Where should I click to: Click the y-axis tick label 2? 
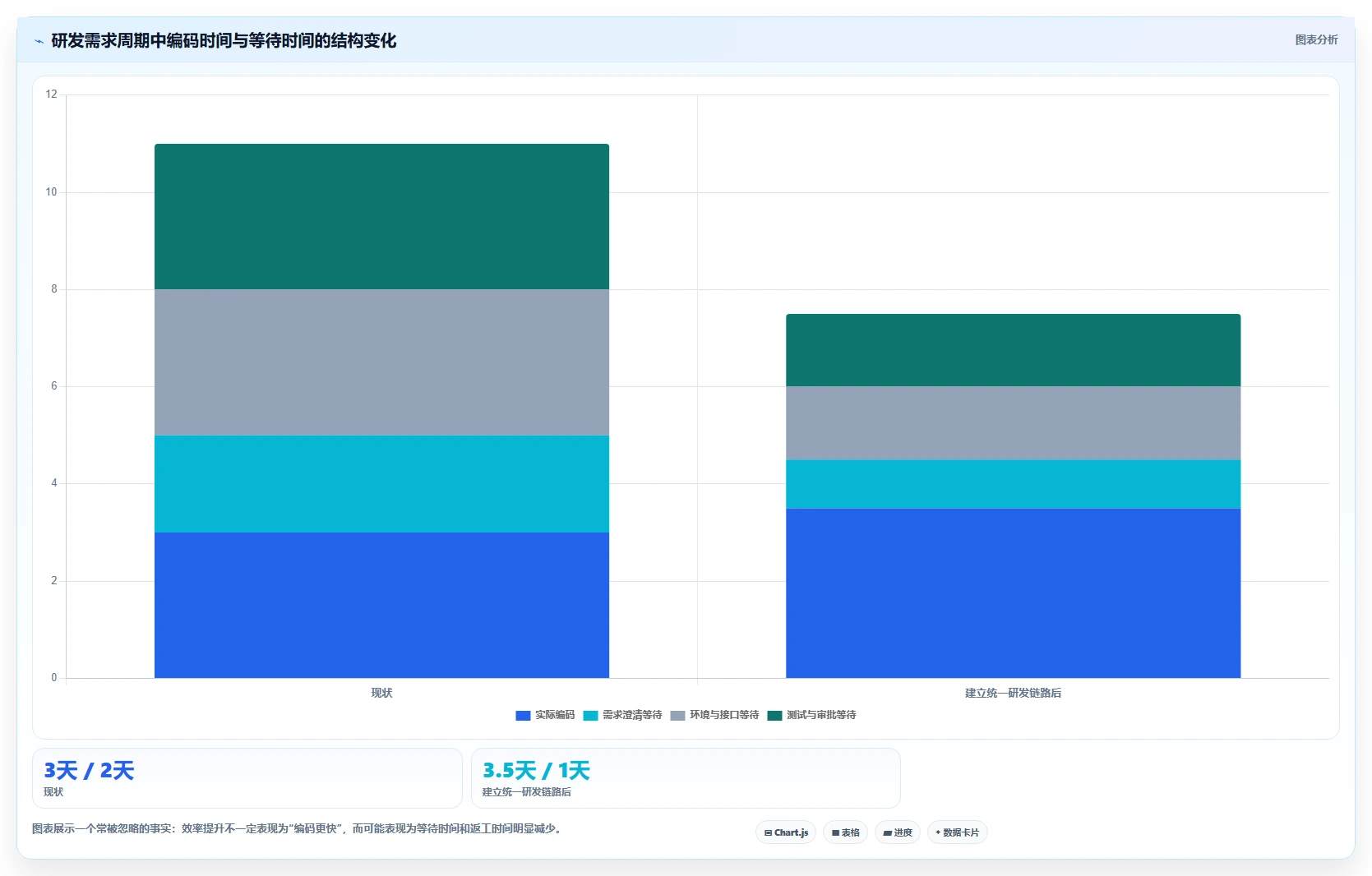pyautogui.click(x=54, y=581)
